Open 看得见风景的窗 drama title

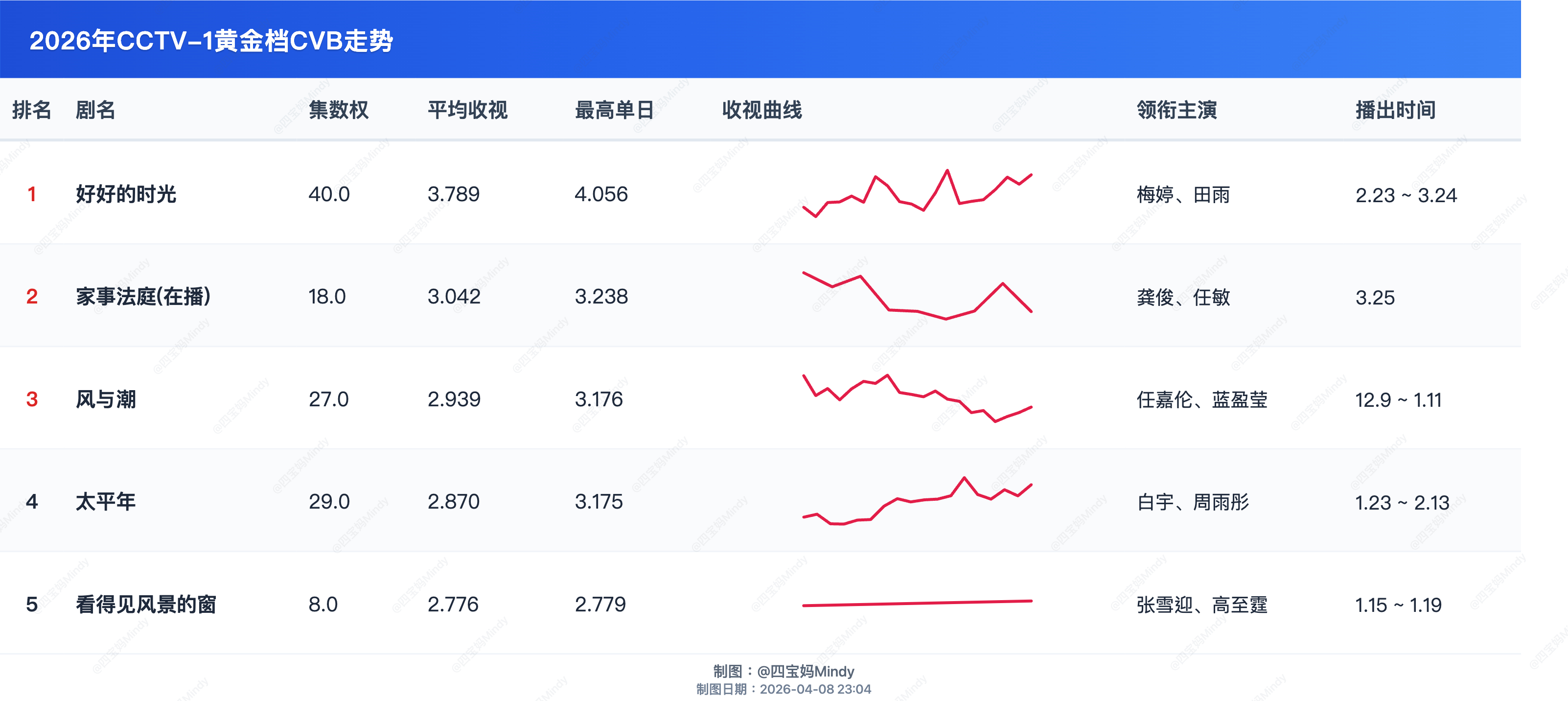tap(145, 604)
